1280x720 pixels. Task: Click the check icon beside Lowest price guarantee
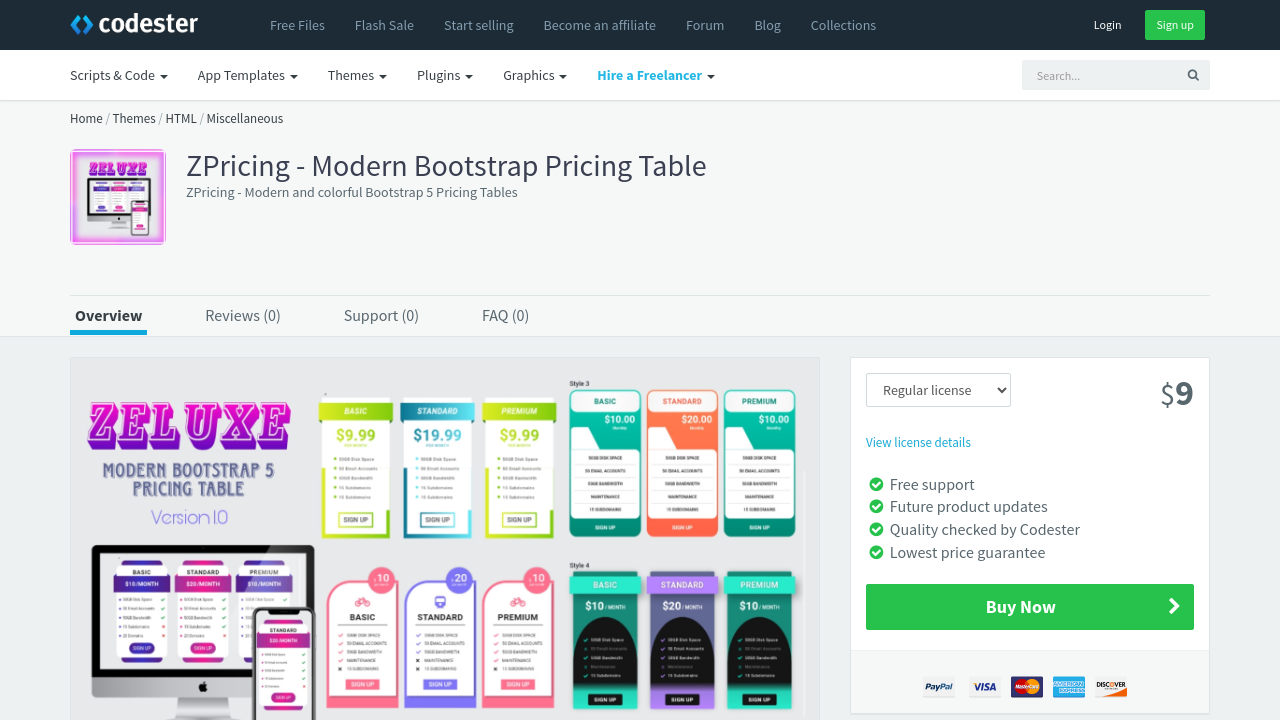tap(876, 553)
